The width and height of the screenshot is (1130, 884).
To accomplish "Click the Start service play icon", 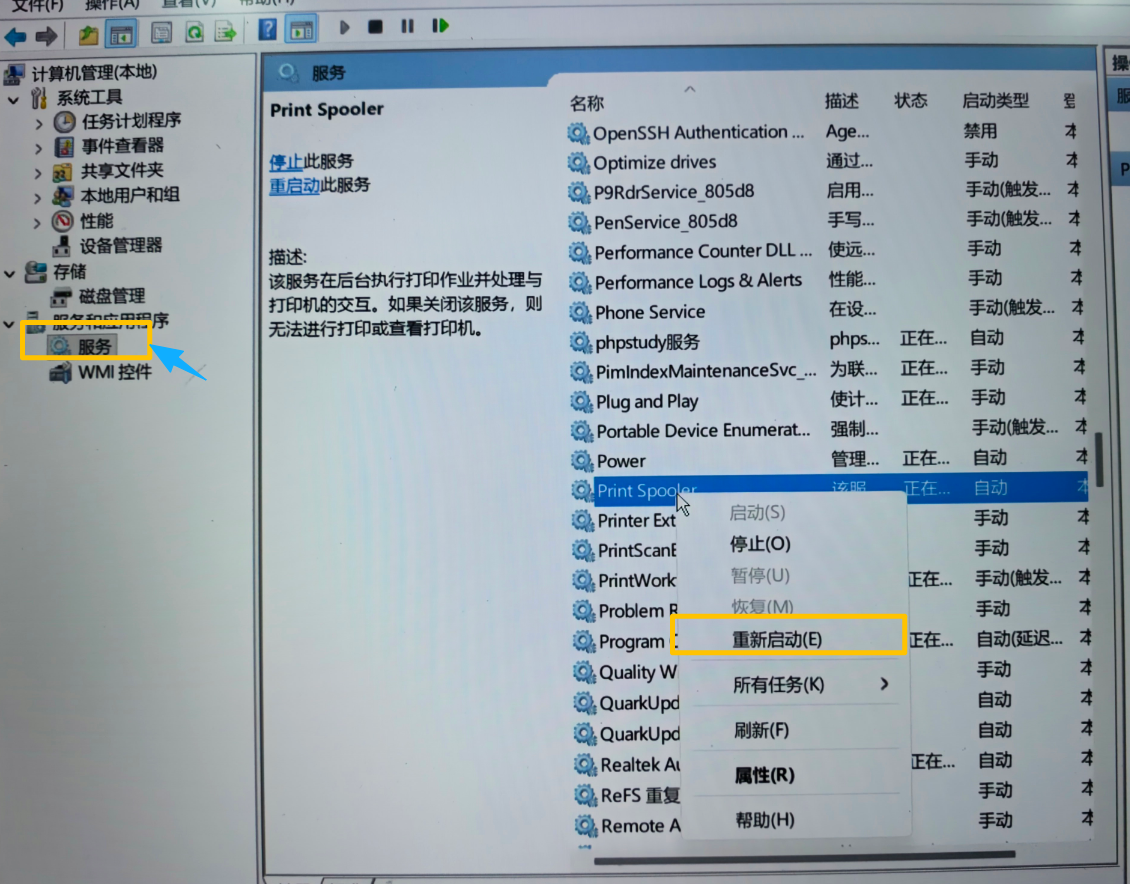I will pos(344,27).
